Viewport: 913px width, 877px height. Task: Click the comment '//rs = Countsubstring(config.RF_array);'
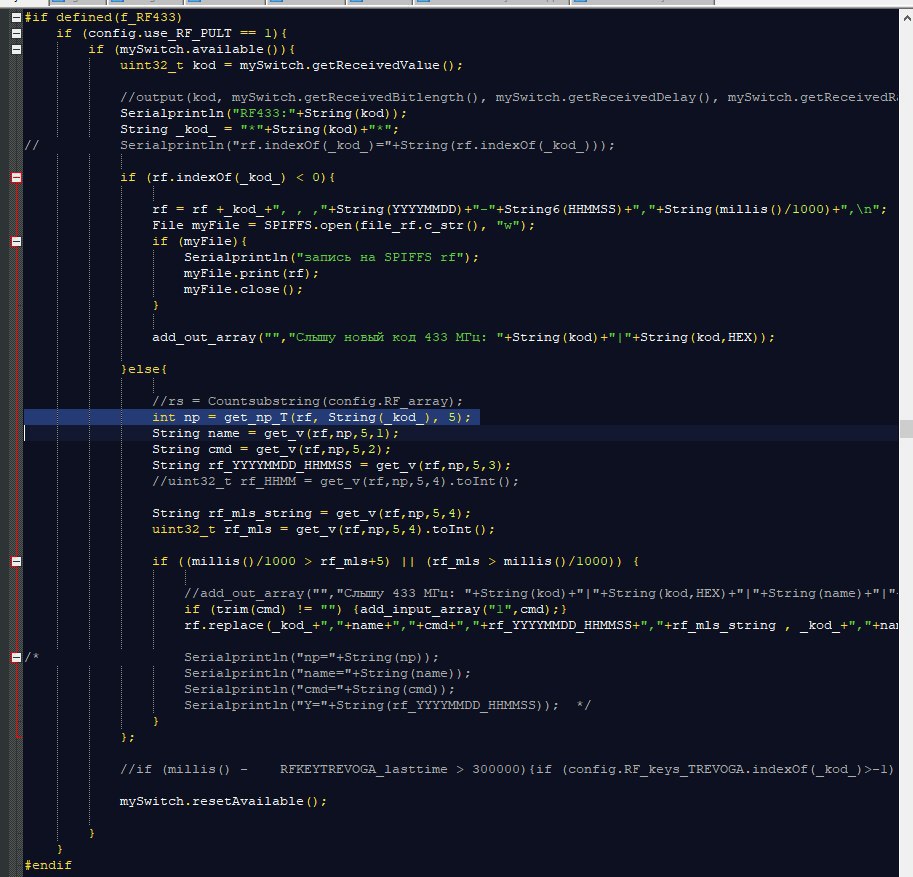pyautogui.click(x=307, y=401)
